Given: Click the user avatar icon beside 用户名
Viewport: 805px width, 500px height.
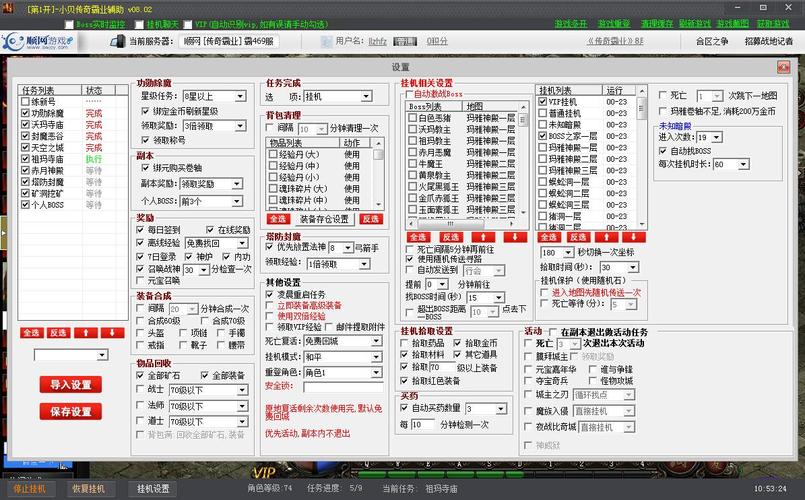Looking at the screenshot, I should pos(325,42).
